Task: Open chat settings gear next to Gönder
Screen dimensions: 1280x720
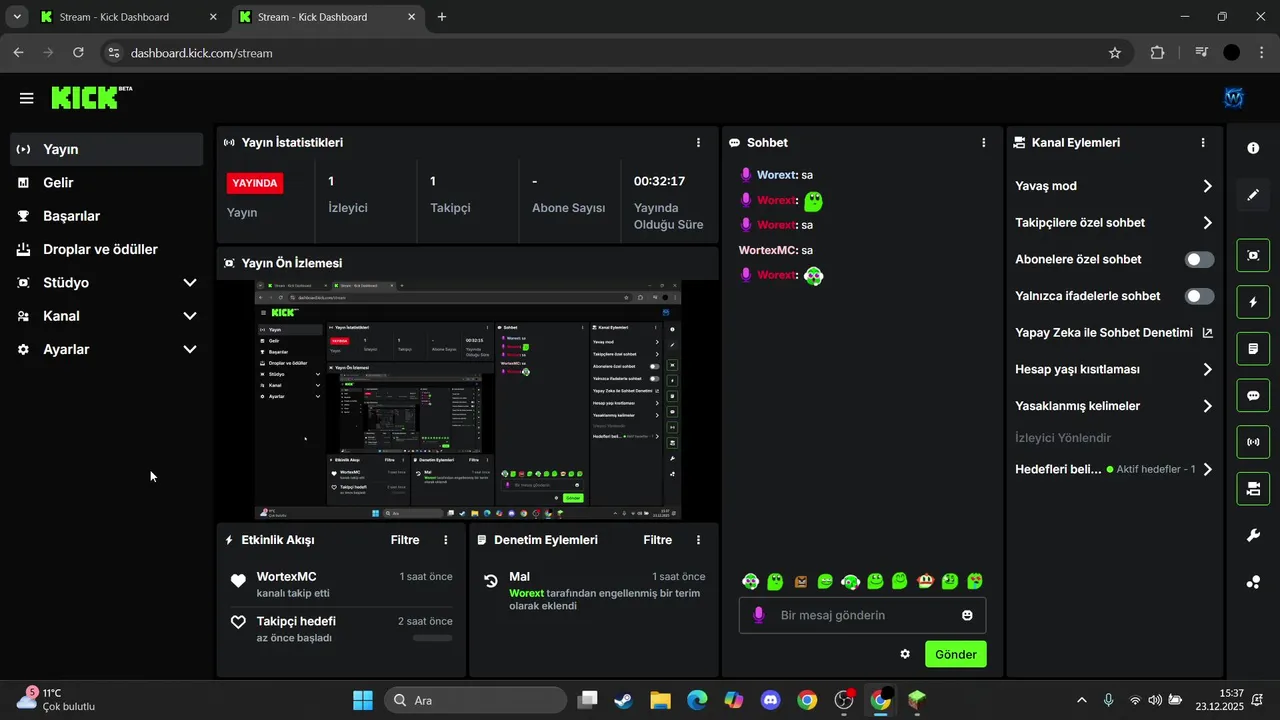Action: [x=905, y=654]
